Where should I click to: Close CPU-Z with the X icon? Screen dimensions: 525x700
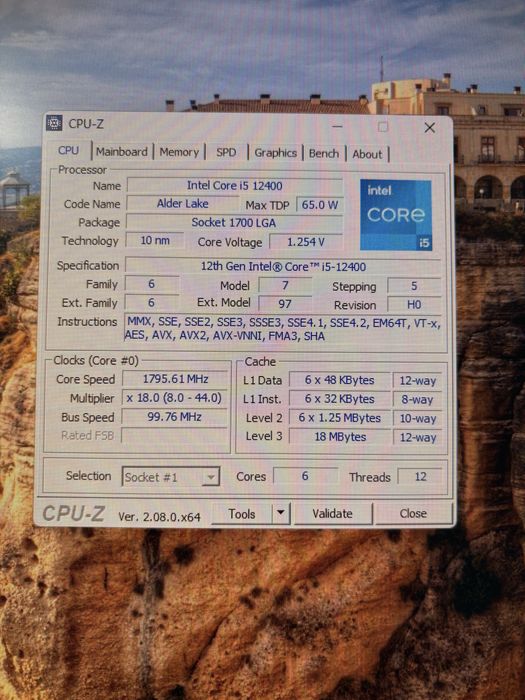429,128
